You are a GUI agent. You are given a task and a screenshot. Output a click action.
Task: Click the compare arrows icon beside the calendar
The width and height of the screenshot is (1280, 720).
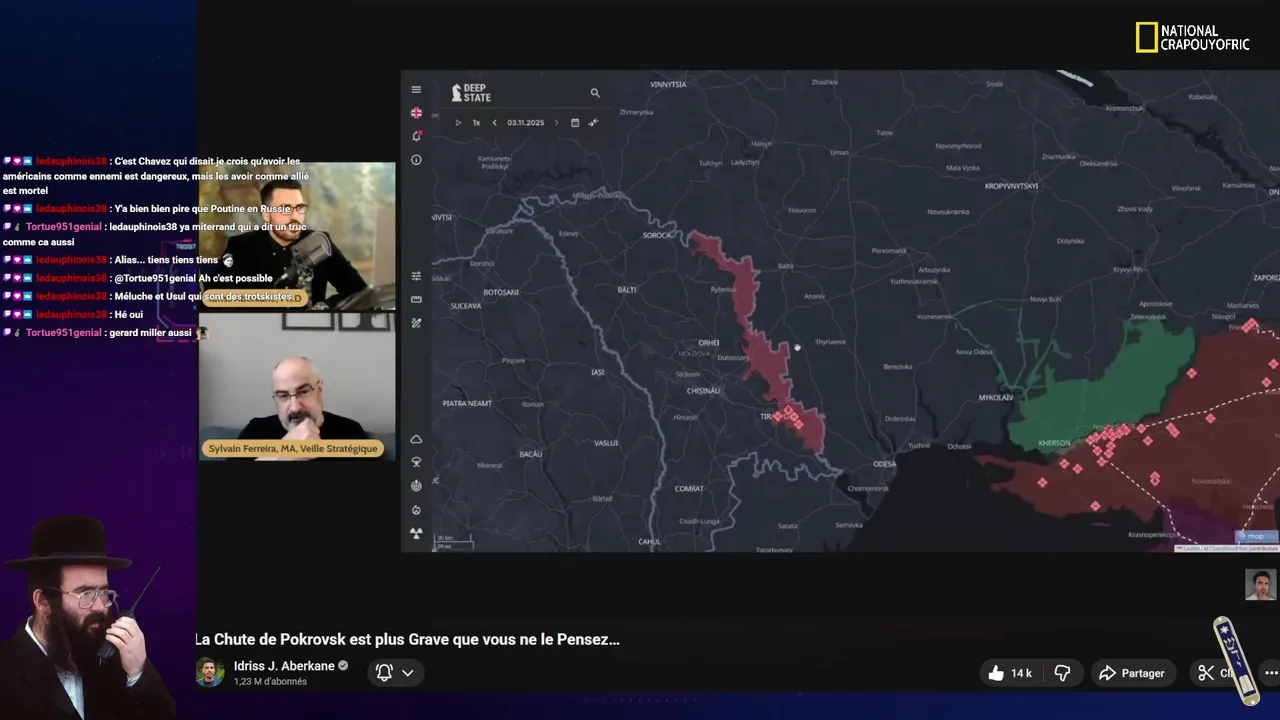pos(593,123)
